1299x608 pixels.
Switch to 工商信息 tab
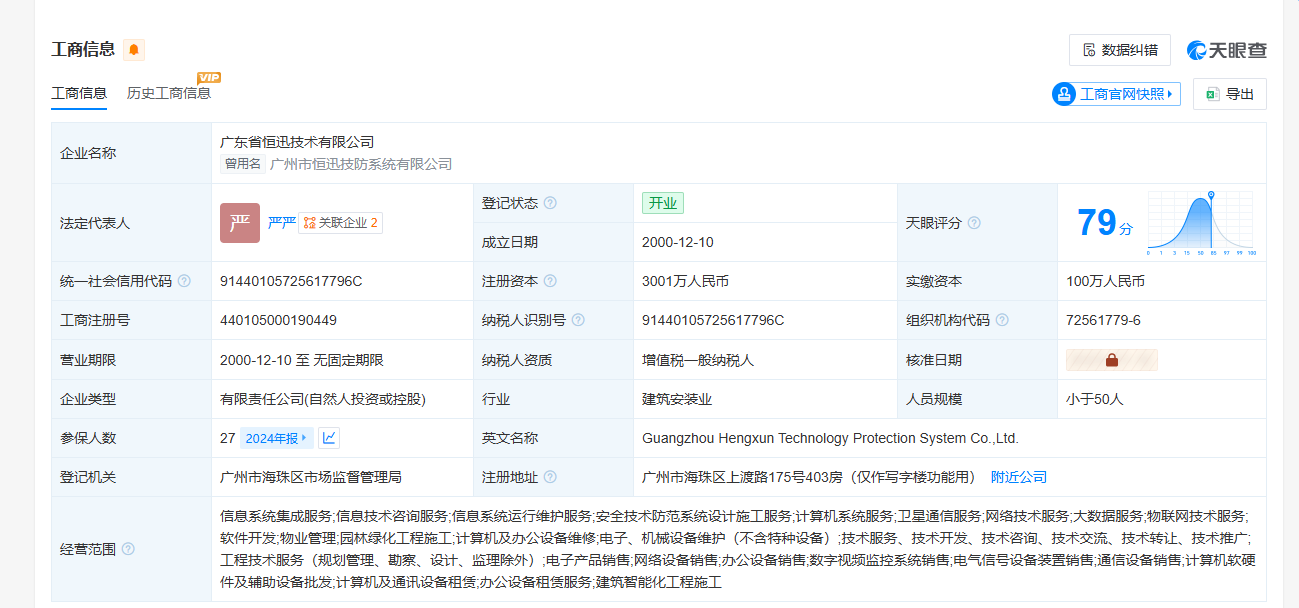point(79,93)
